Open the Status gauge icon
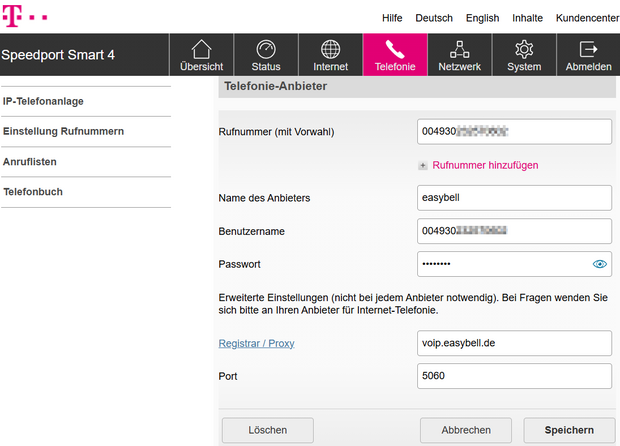 pos(266,49)
